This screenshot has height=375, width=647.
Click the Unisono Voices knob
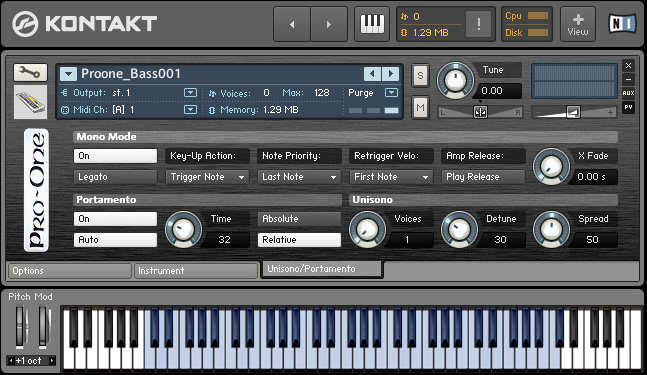(368, 229)
